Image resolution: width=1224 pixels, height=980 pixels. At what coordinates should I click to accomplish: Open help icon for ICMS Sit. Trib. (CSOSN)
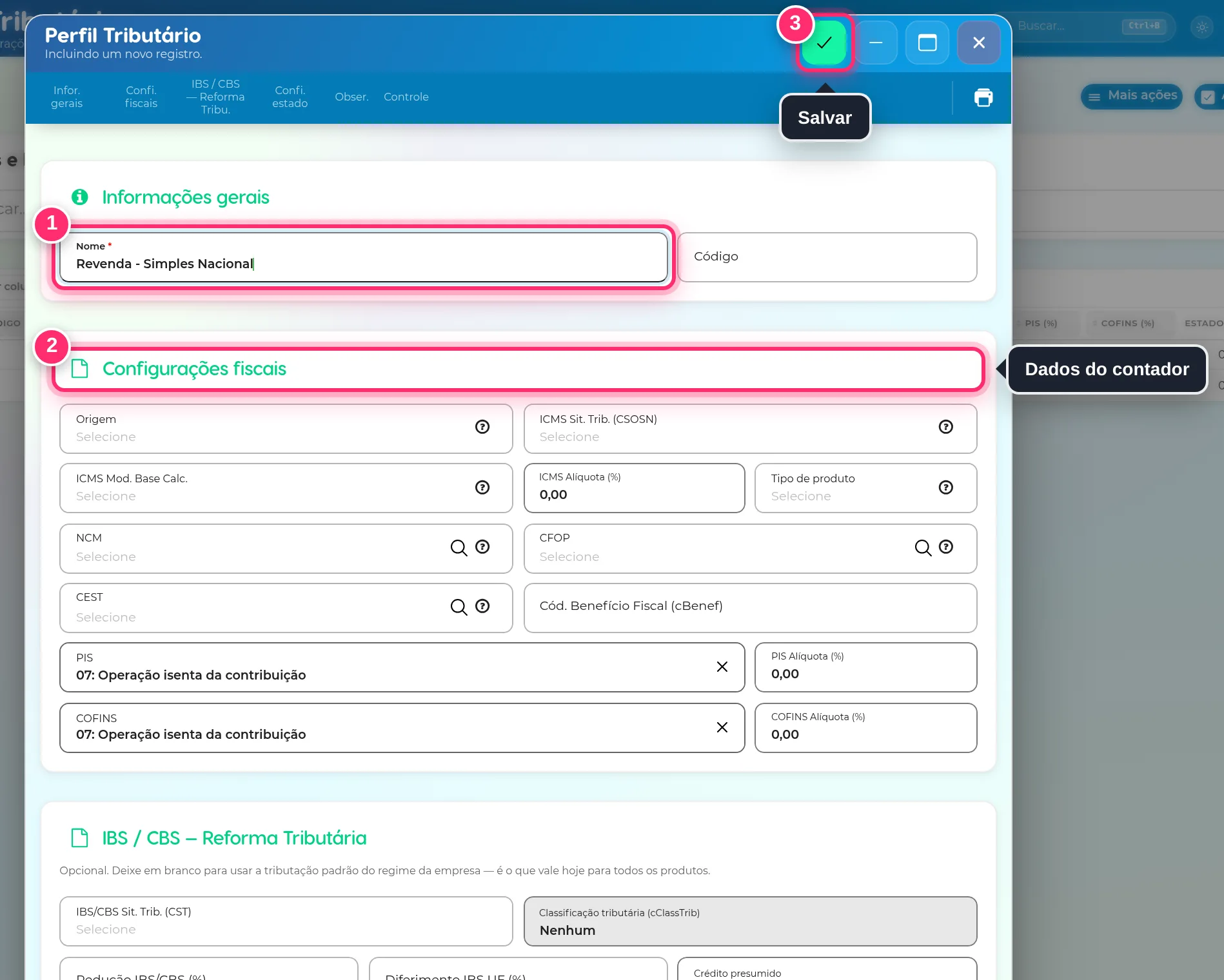coord(945,427)
